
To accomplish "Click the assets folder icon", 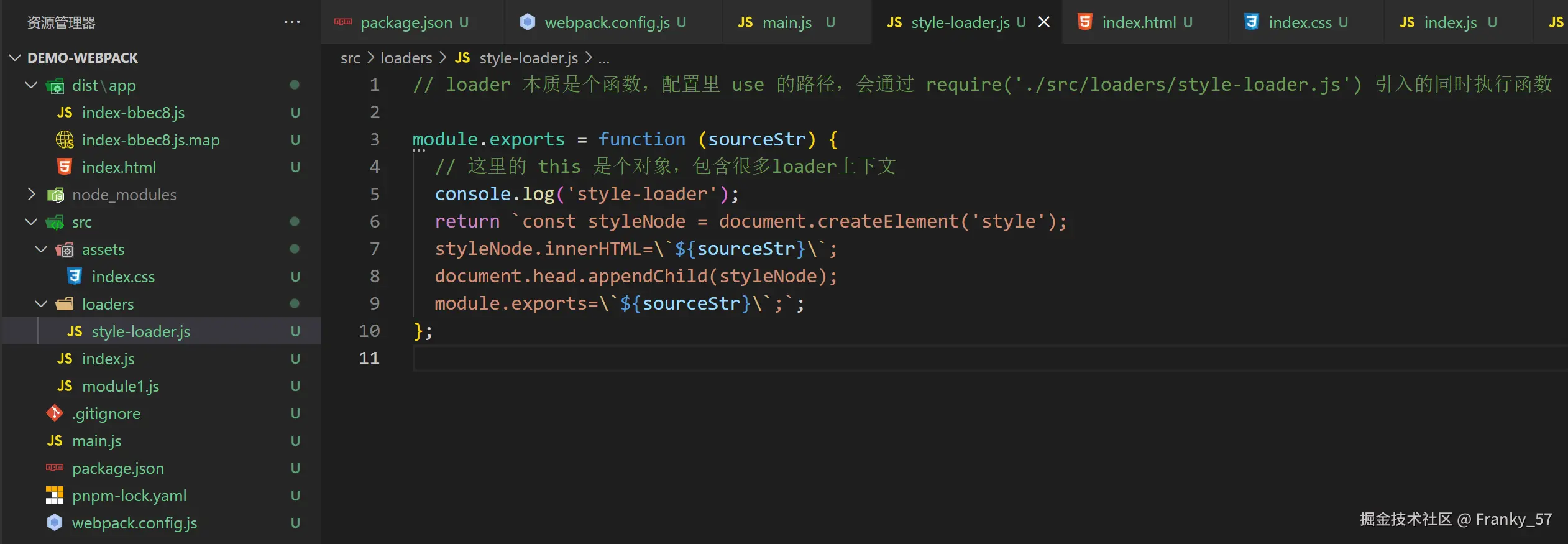I will point(65,250).
